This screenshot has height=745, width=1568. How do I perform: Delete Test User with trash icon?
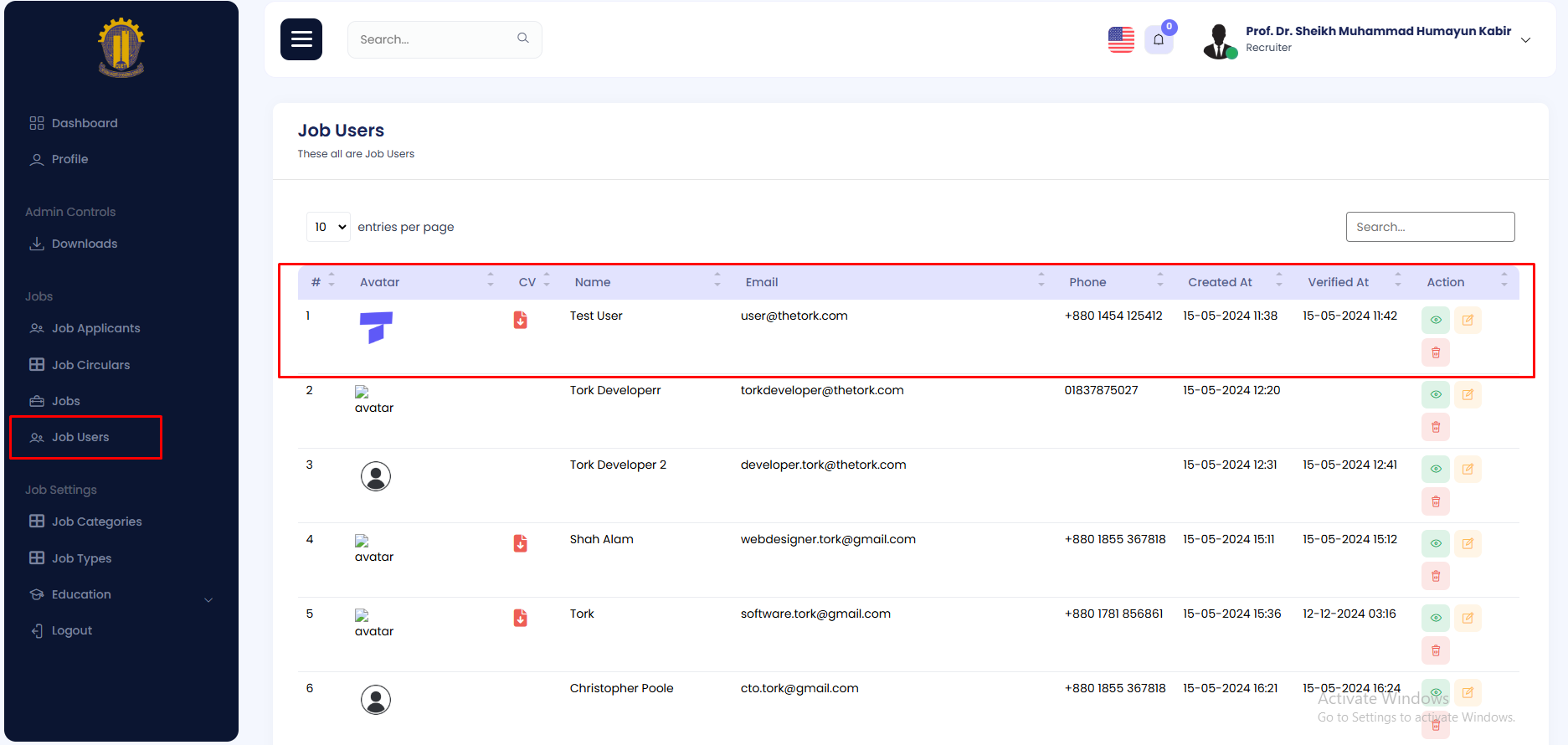[1435, 352]
